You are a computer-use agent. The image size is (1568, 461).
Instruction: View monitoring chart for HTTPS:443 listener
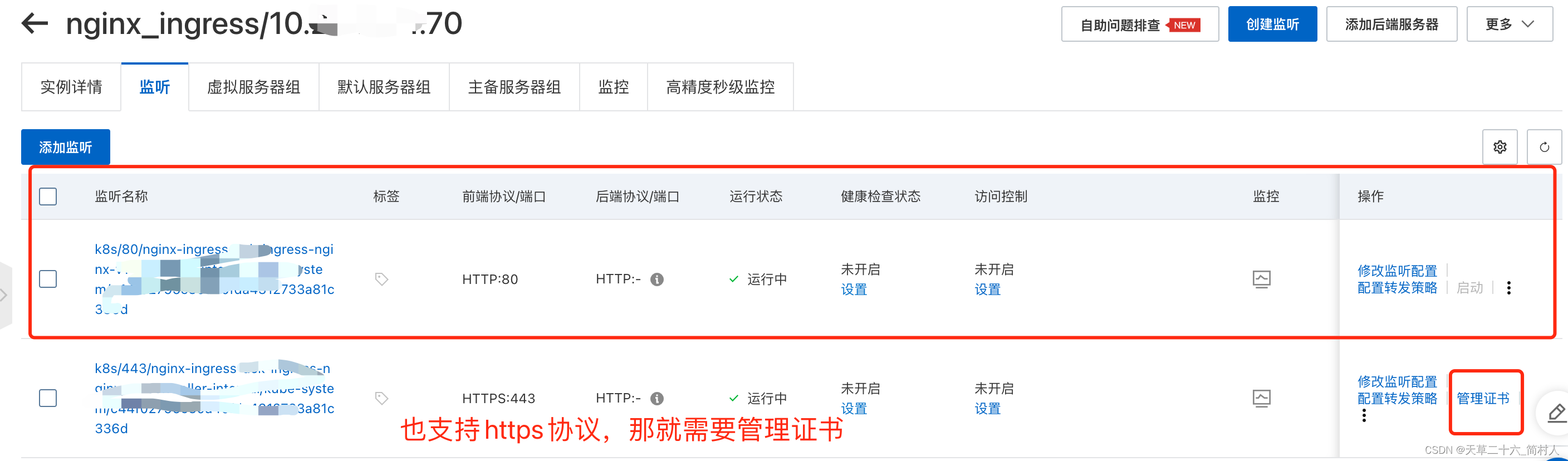click(x=1262, y=398)
